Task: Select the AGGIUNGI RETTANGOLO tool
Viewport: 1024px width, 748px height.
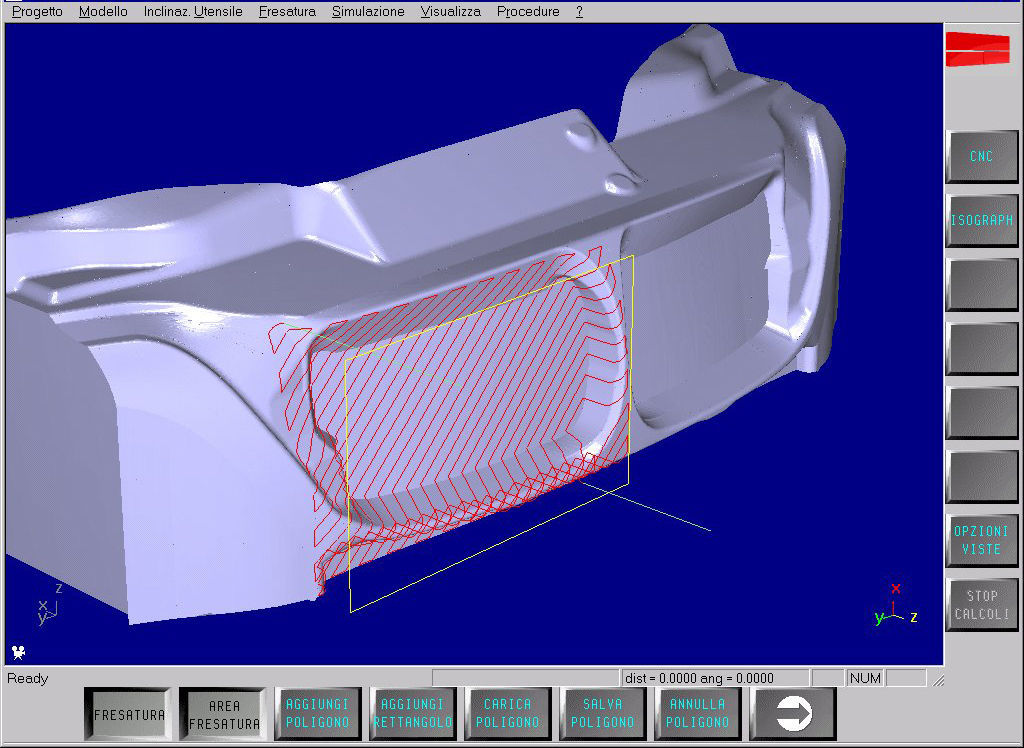Action: [413, 714]
